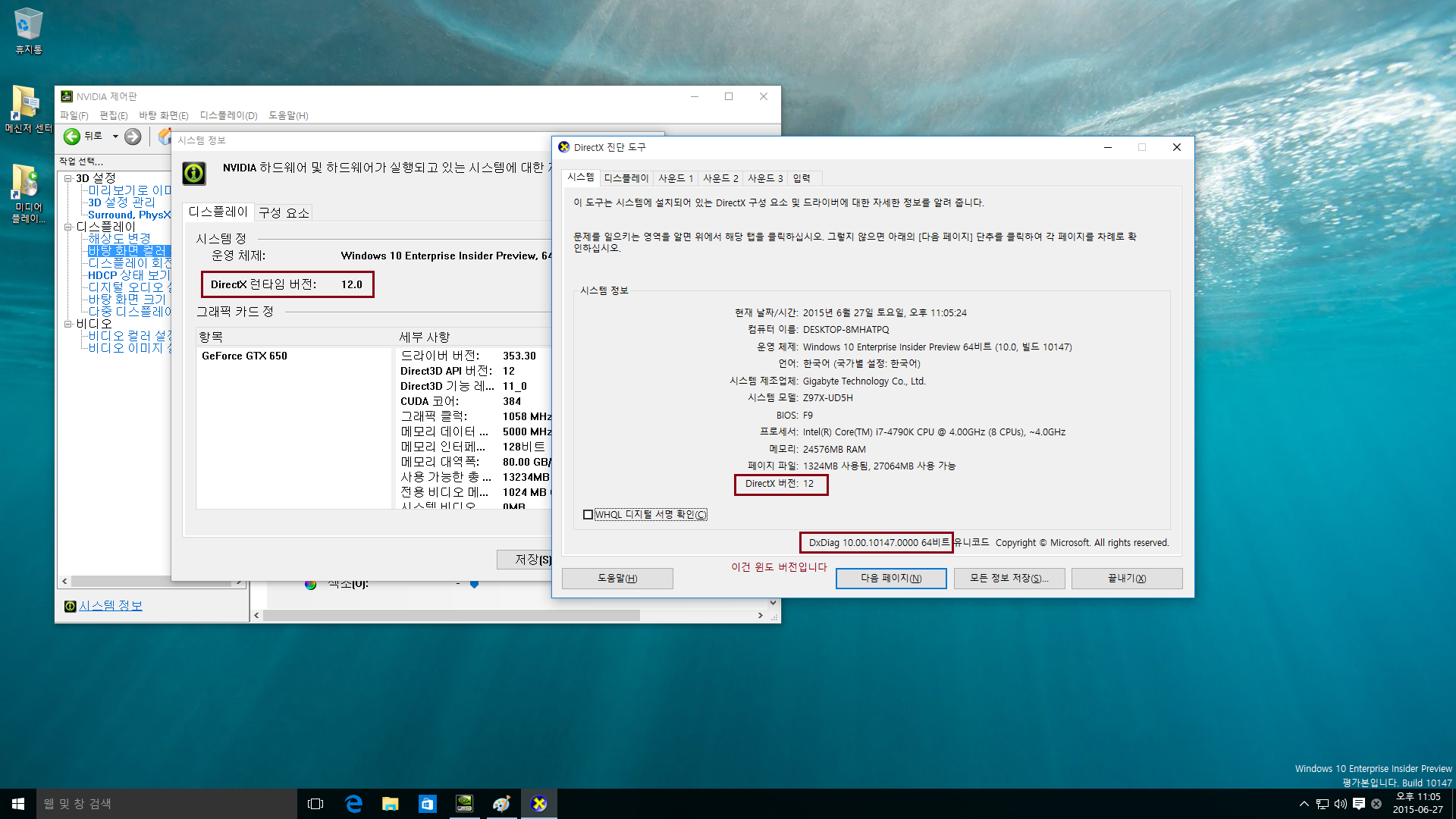Switch to 디스플레이 tab in DirectX tool
The image size is (1456, 819).
coord(626,178)
